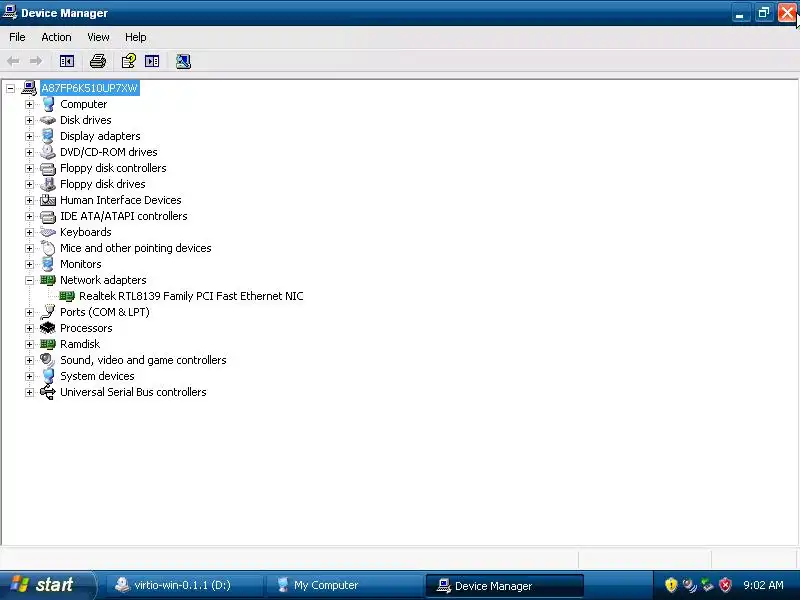
Task: Select the Mice and pointing devices icon
Action: click(x=48, y=248)
